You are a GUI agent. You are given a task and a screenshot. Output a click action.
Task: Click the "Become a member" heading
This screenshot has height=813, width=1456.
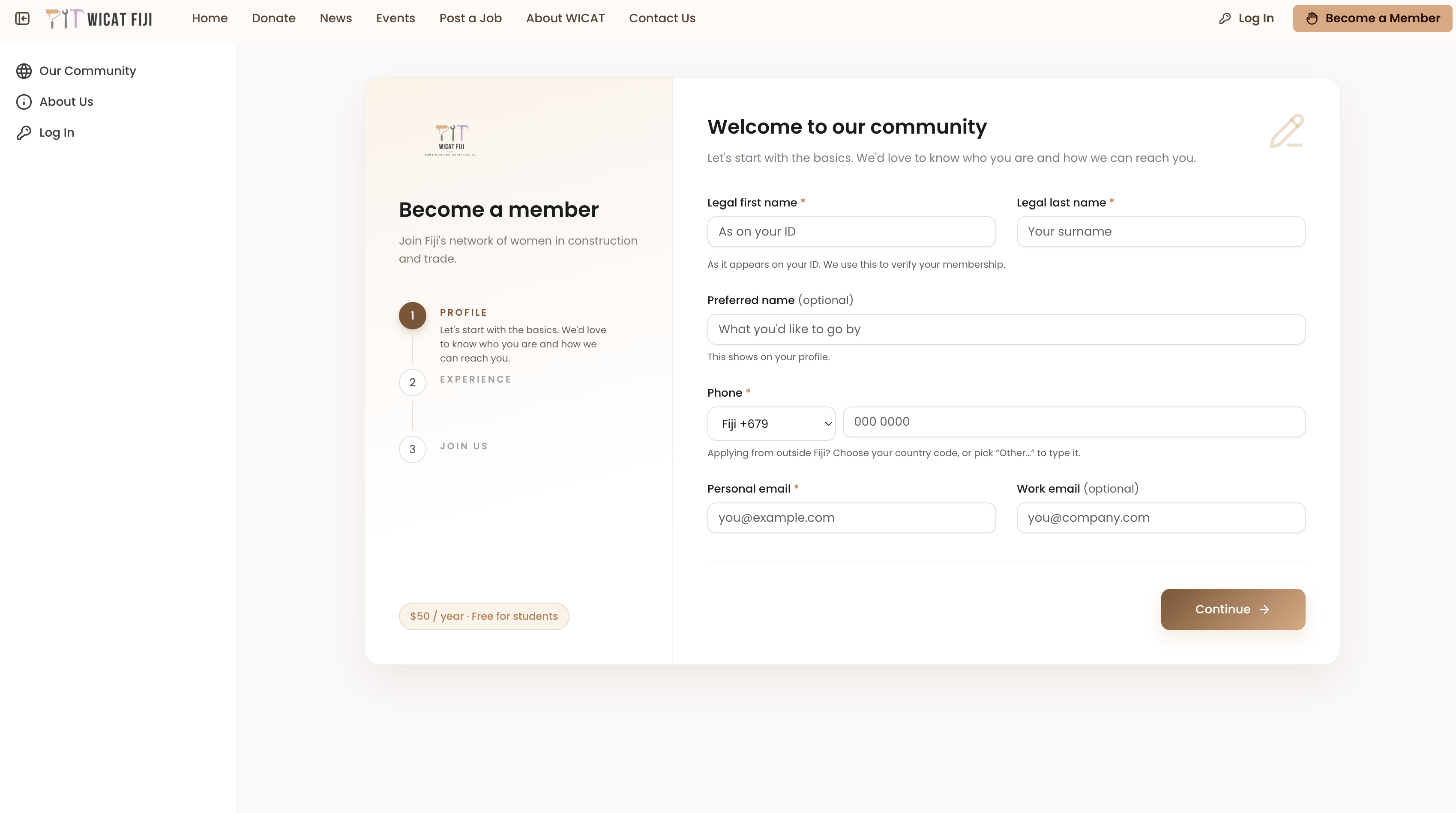tap(498, 210)
